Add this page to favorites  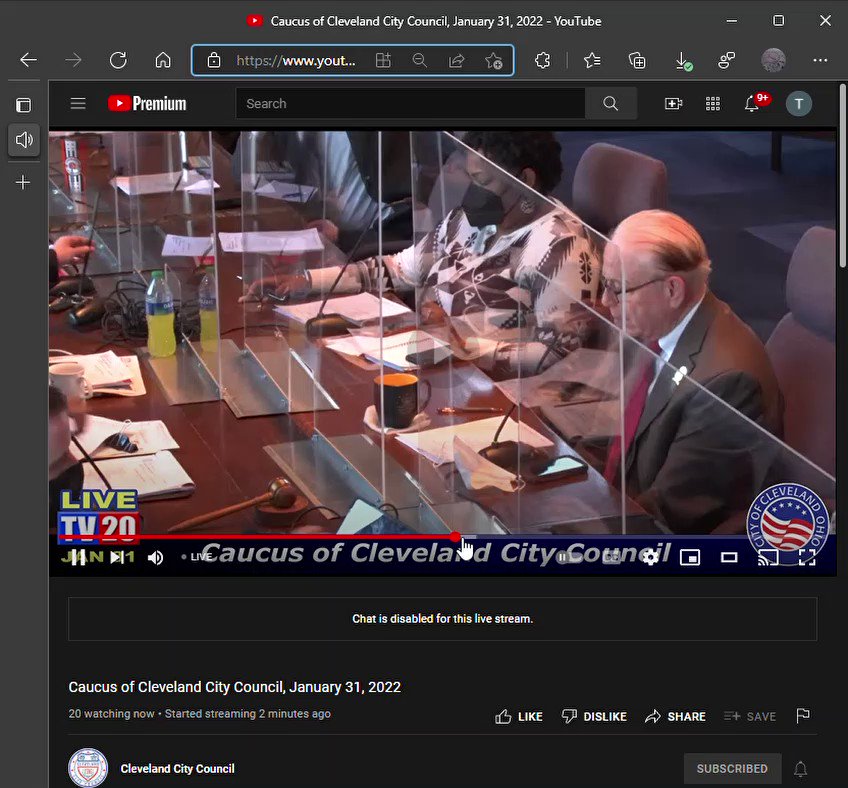pyautogui.click(x=493, y=60)
